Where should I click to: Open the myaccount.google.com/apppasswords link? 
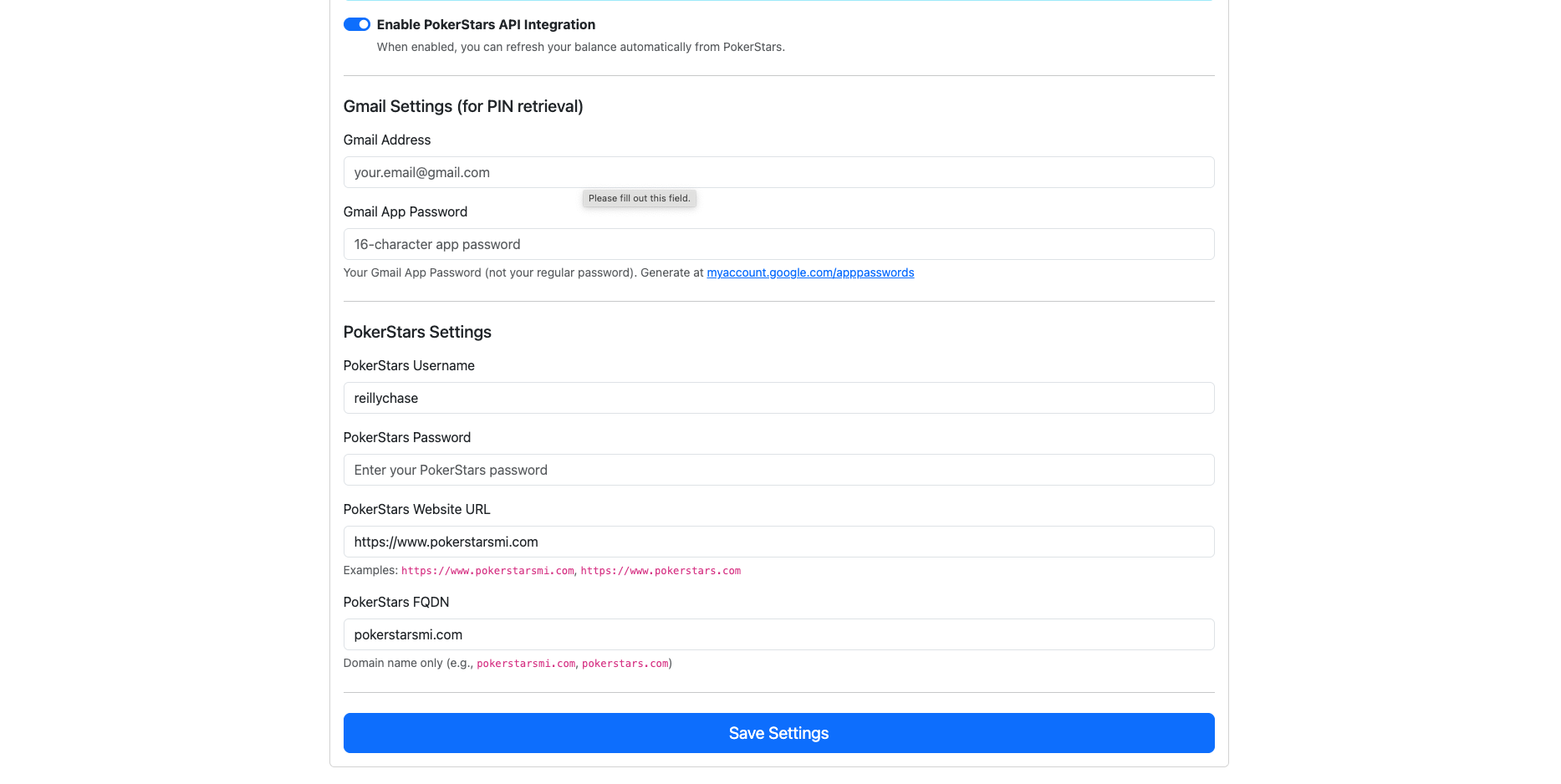click(x=810, y=272)
